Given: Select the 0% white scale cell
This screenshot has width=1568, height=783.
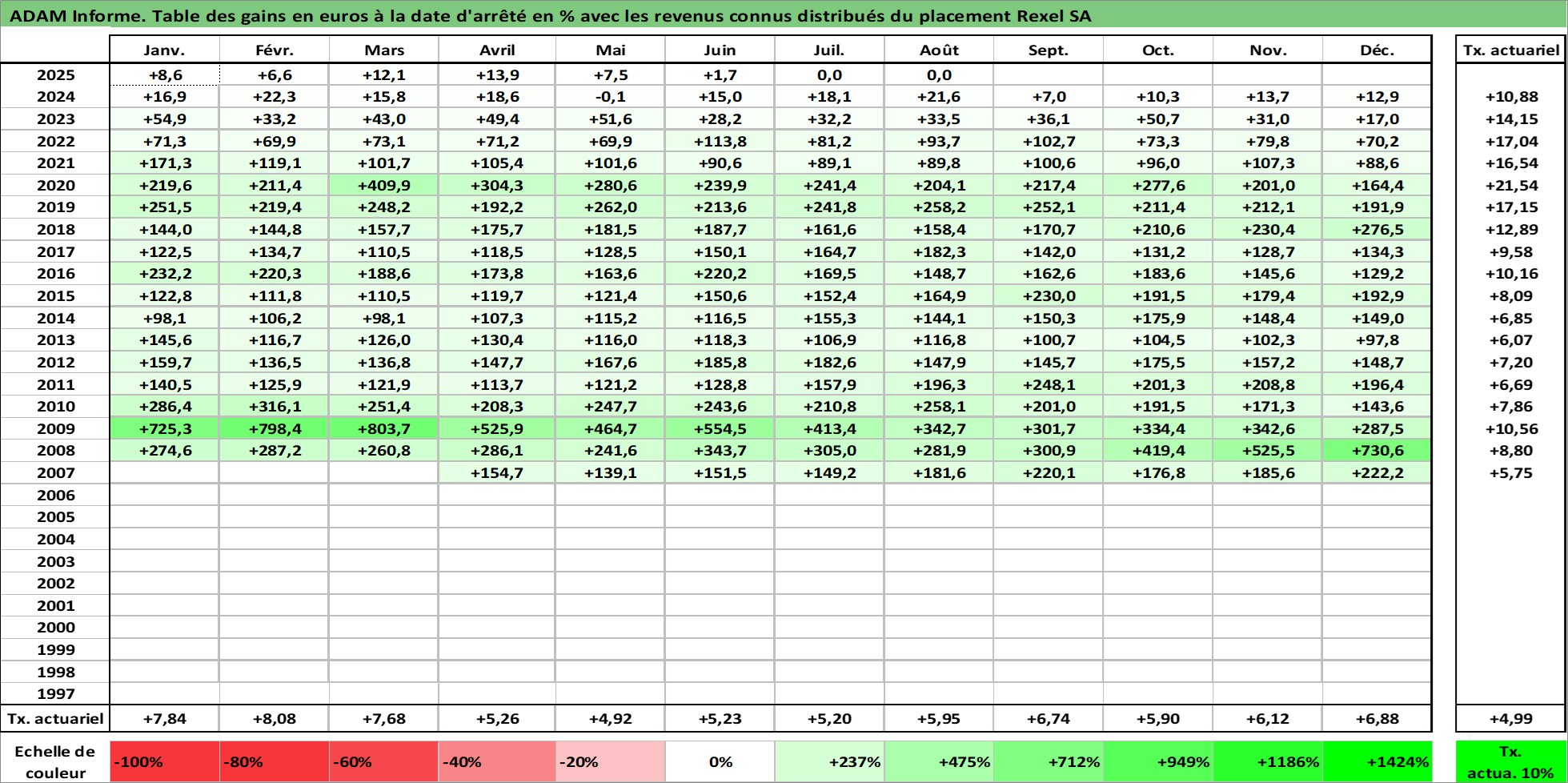Looking at the screenshot, I should pyautogui.click(x=720, y=761).
